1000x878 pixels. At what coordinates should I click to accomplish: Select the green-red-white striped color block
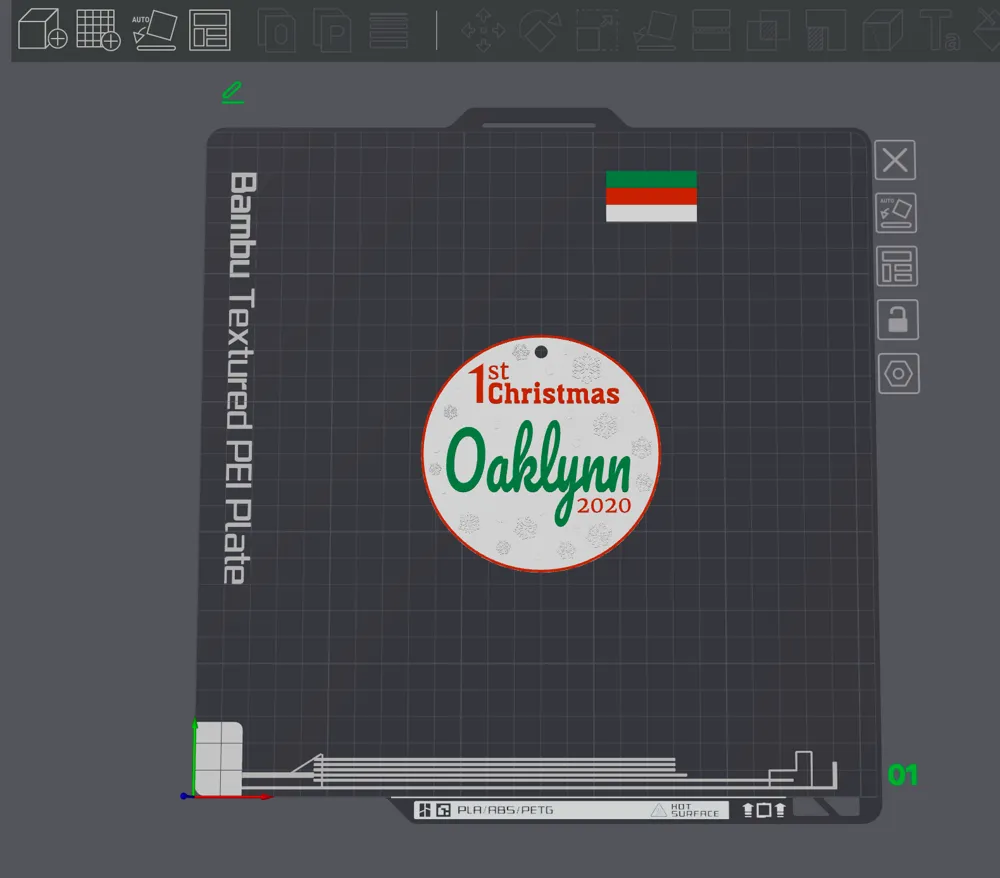pos(651,196)
